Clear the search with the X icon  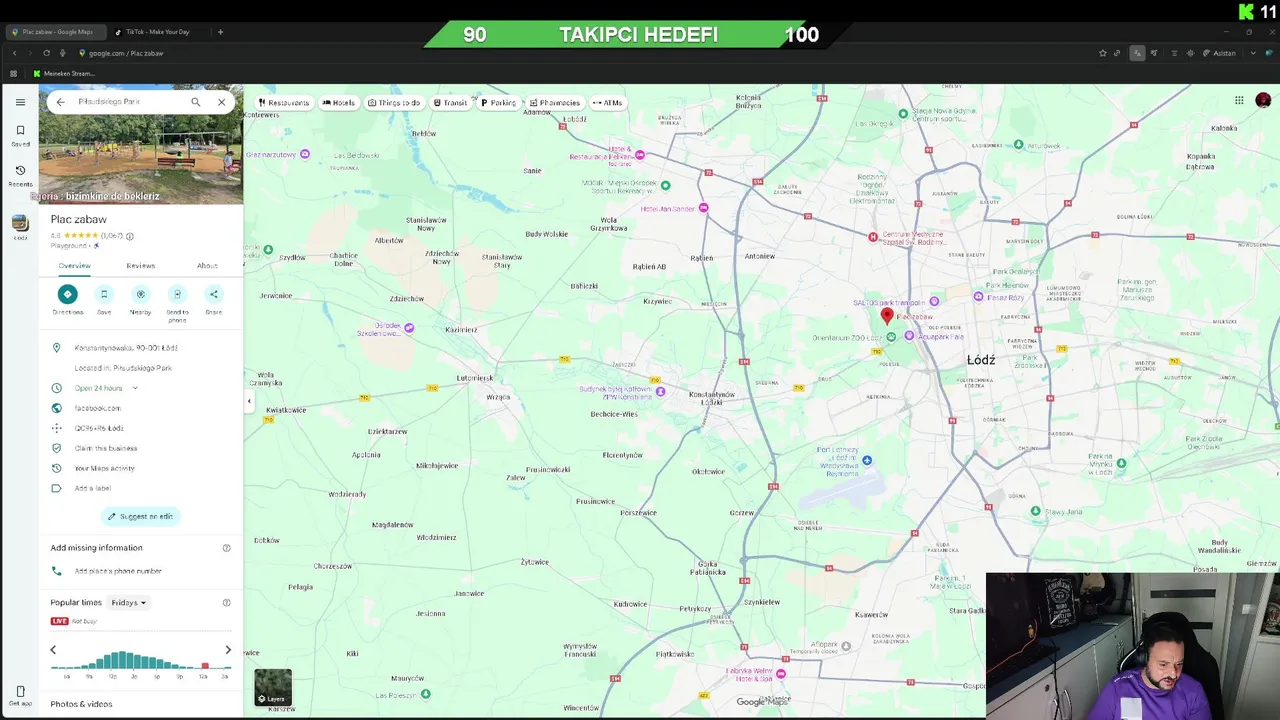(x=222, y=102)
